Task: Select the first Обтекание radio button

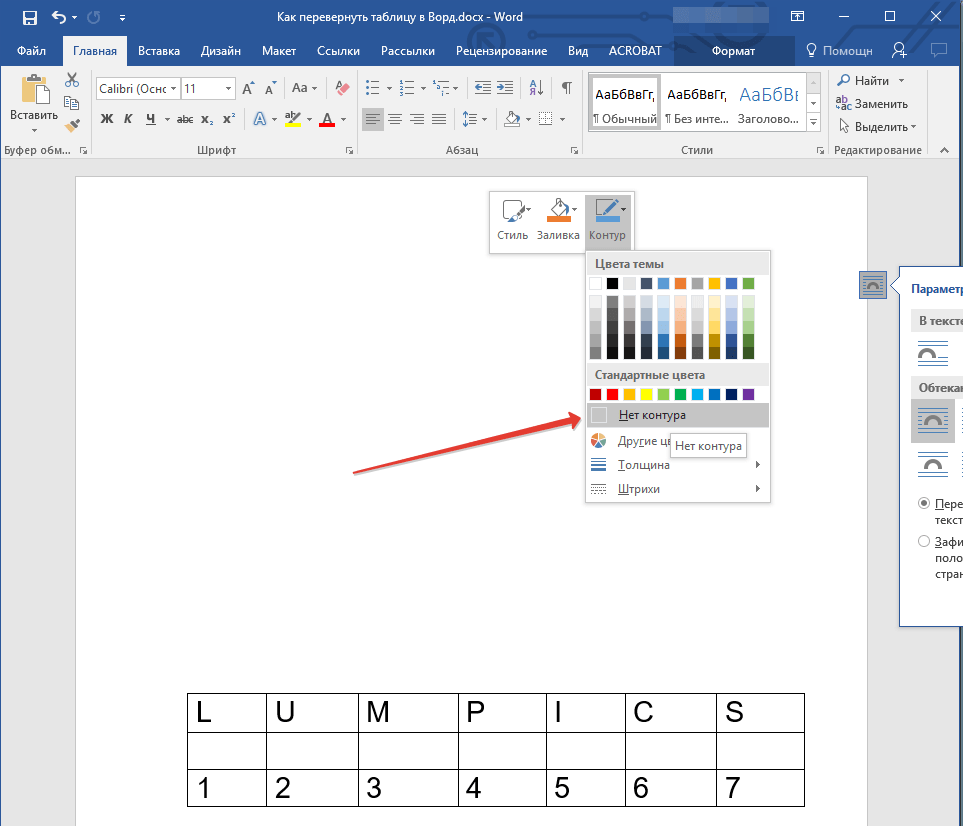Action: coord(924,504)
